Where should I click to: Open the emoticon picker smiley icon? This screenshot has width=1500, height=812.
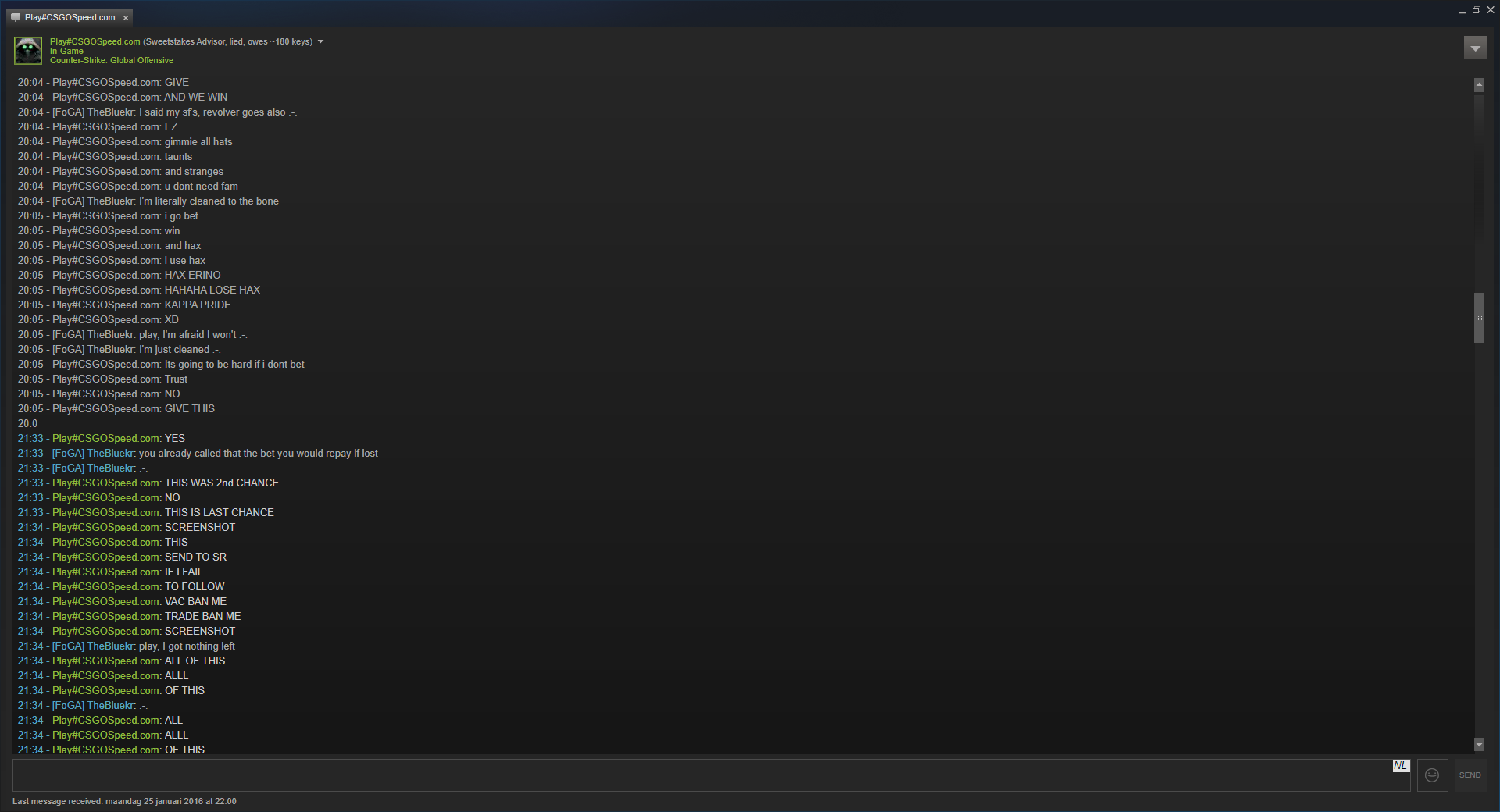1432,775
